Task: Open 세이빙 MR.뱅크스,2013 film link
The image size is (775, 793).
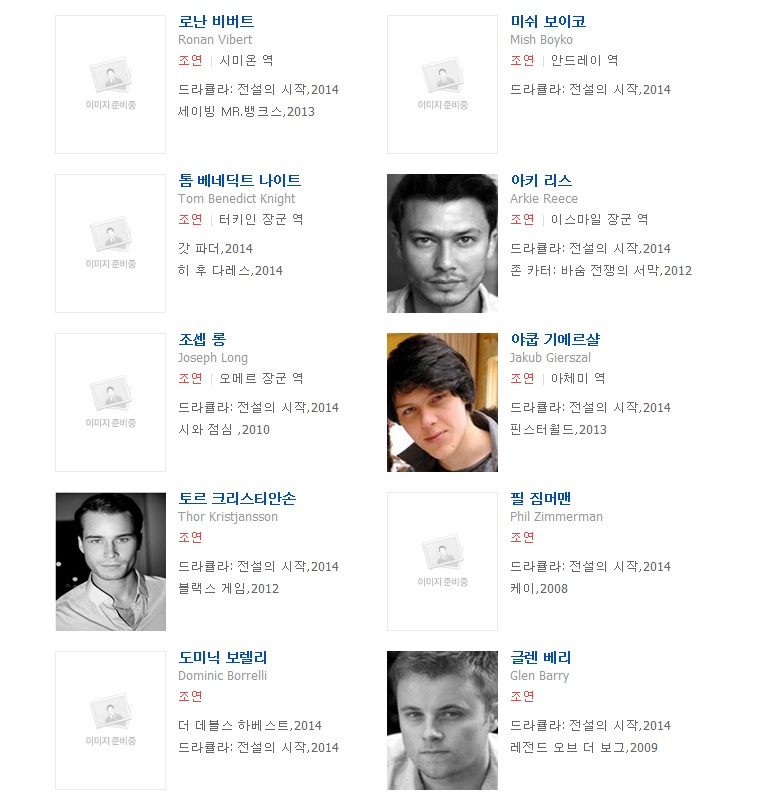Action: 246,111
